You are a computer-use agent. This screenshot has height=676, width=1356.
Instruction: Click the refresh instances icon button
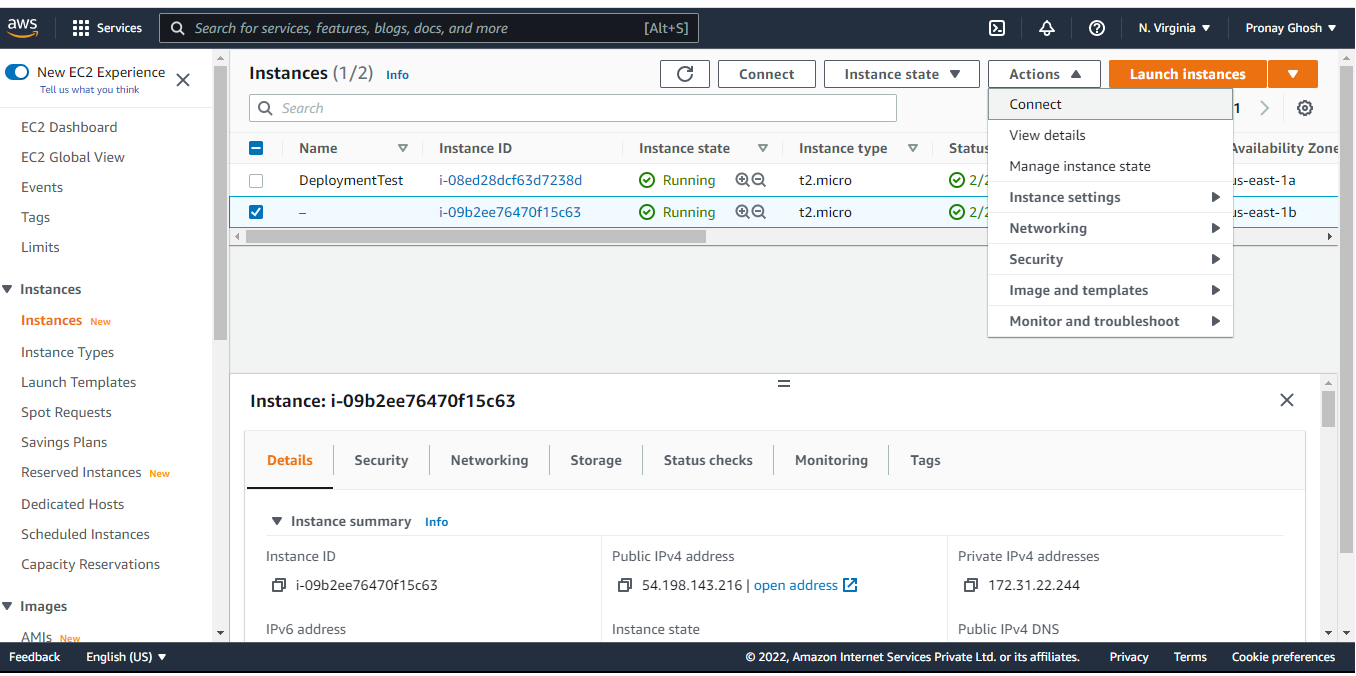pyautogui.click(x=685, y=74)
